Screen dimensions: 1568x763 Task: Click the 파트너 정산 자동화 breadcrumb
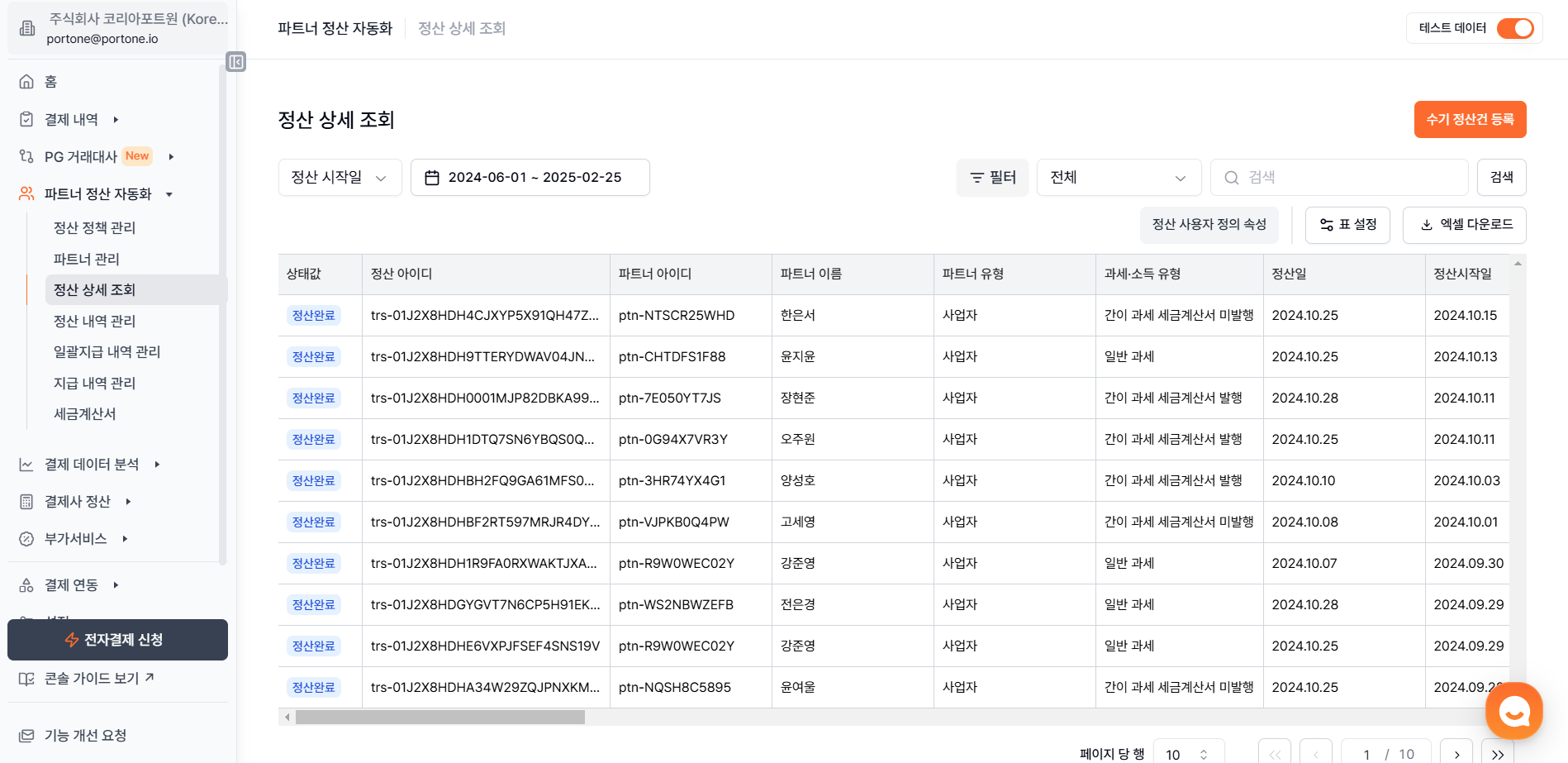click(335, 28)
